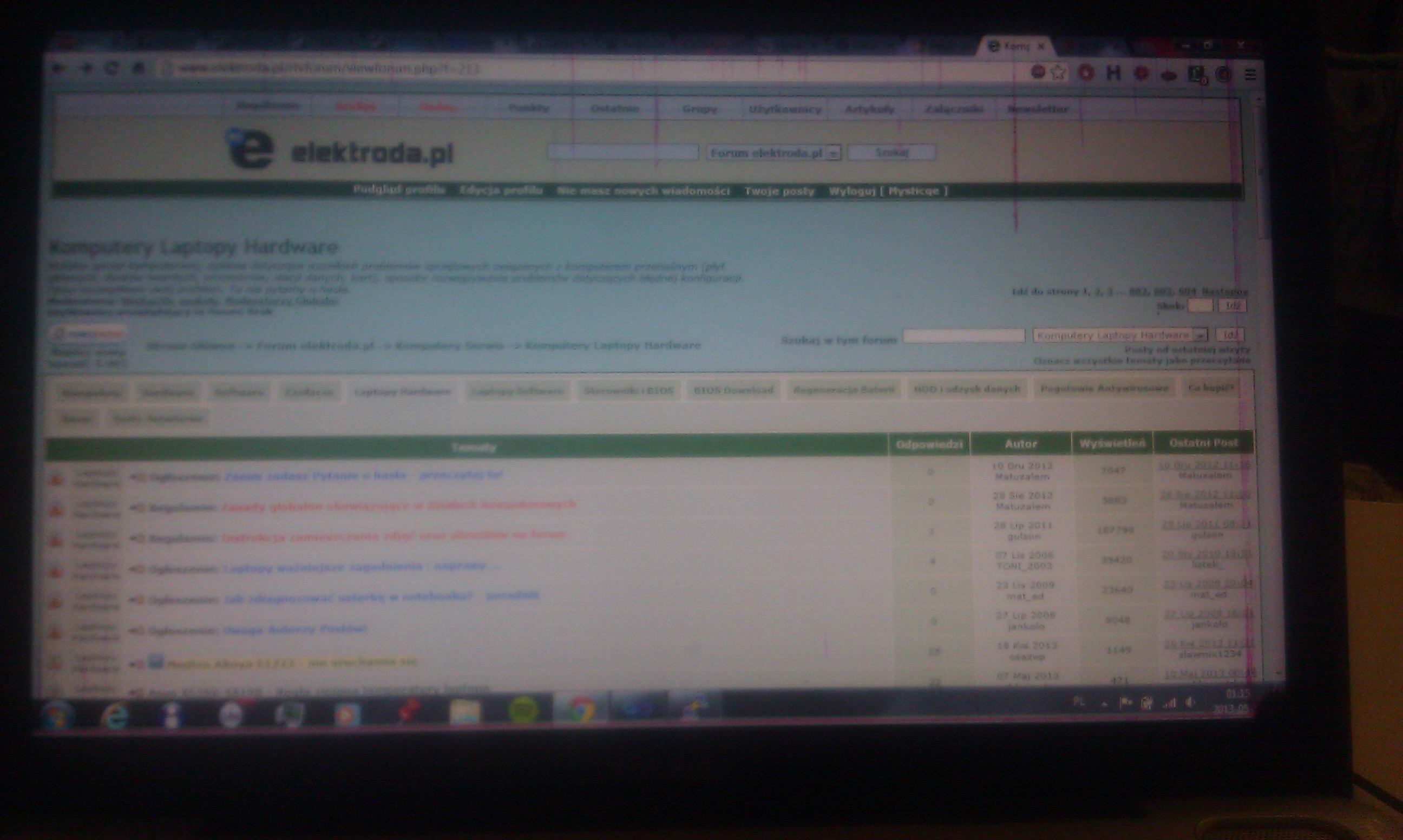Click the browser forward arrow
This screenshot has height=840, width=1403.
click(x=86, y=69)
